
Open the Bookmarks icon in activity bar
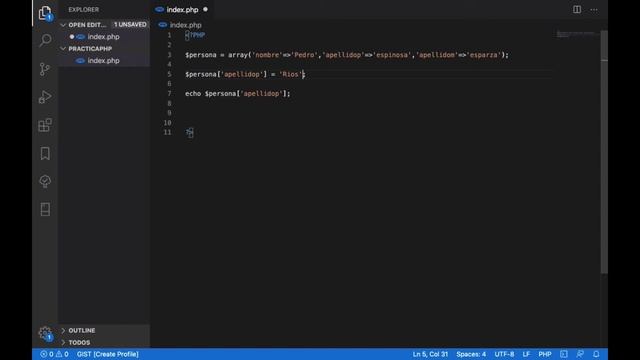45,153
